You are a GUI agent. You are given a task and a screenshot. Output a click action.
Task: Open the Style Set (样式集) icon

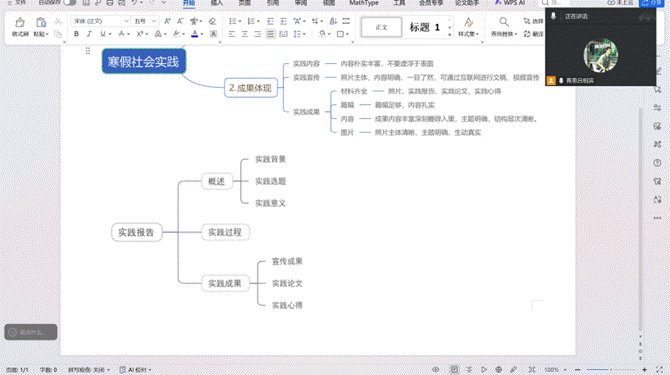[468, 22]
